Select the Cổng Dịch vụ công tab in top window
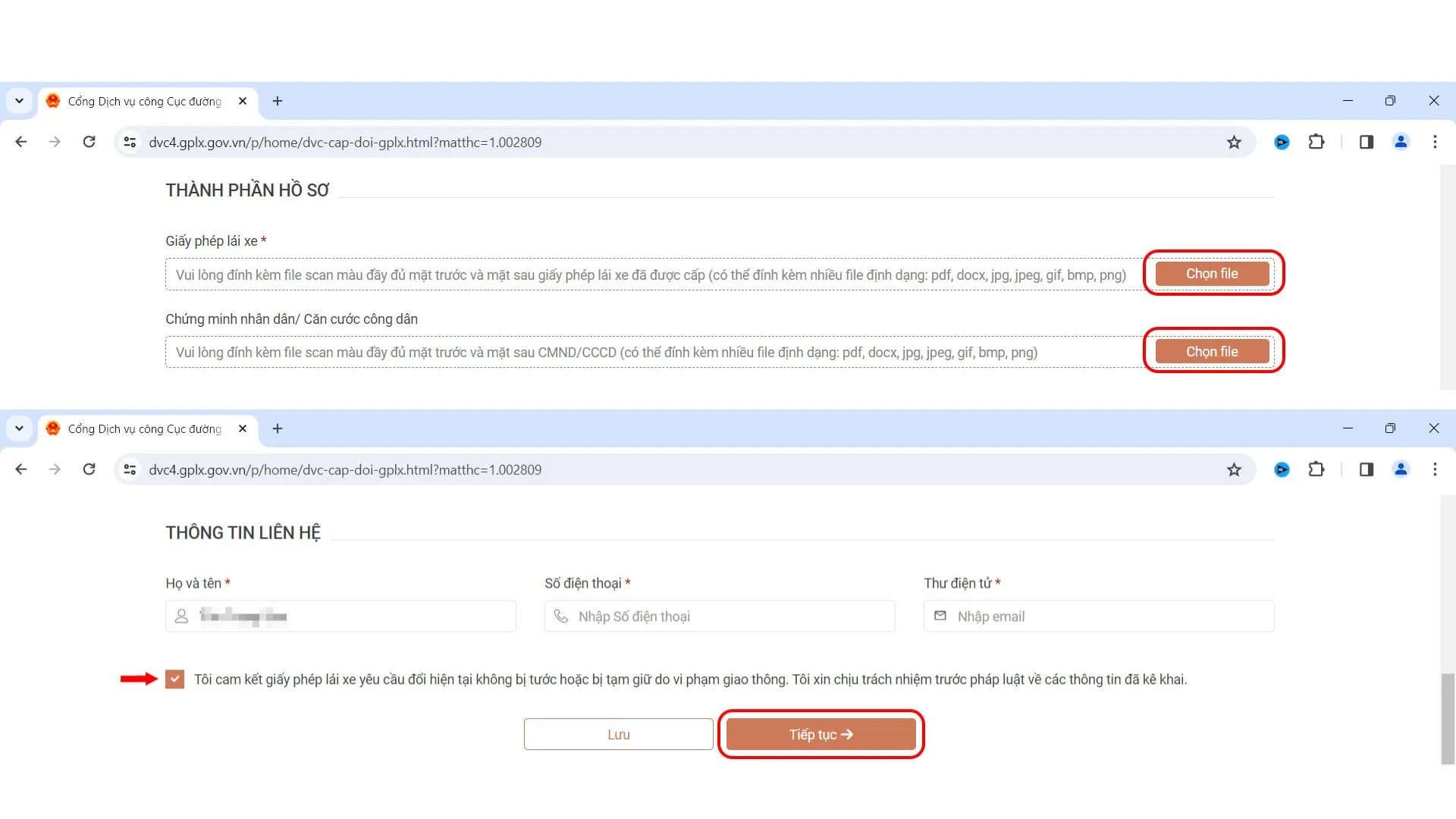Screen dimensions: 1456x819 (x=144, y=101)
